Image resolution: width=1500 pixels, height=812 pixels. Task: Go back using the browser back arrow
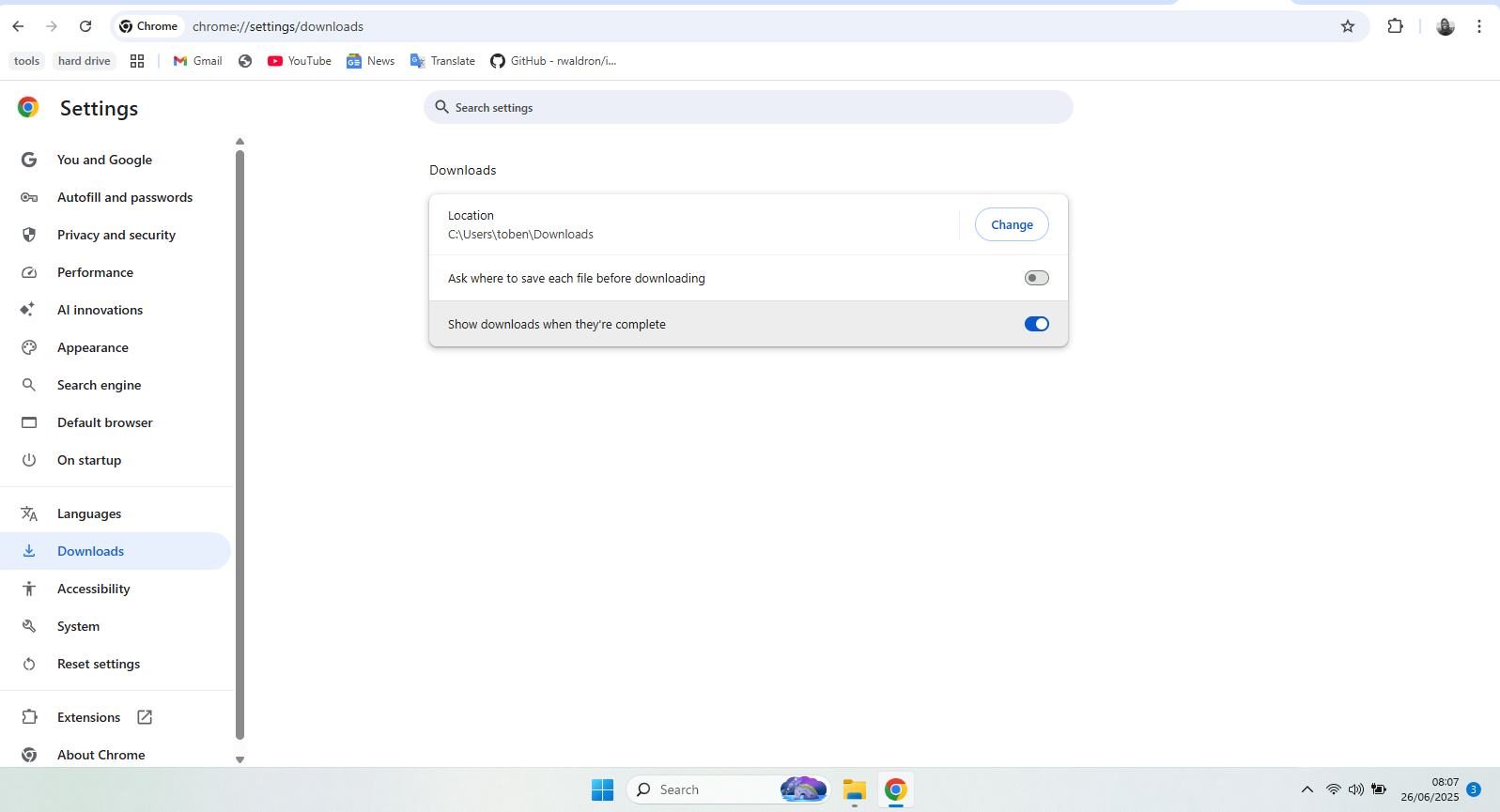tap(18, 26)
